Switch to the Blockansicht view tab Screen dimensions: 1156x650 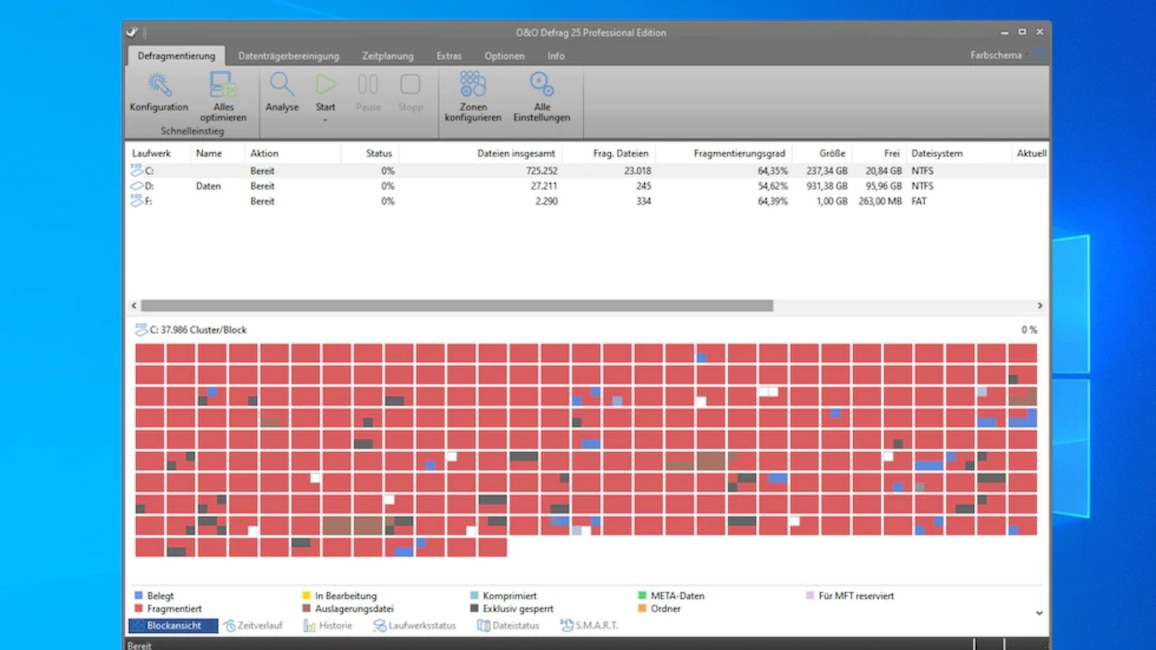pyautogui.click(x=173, y=626)
